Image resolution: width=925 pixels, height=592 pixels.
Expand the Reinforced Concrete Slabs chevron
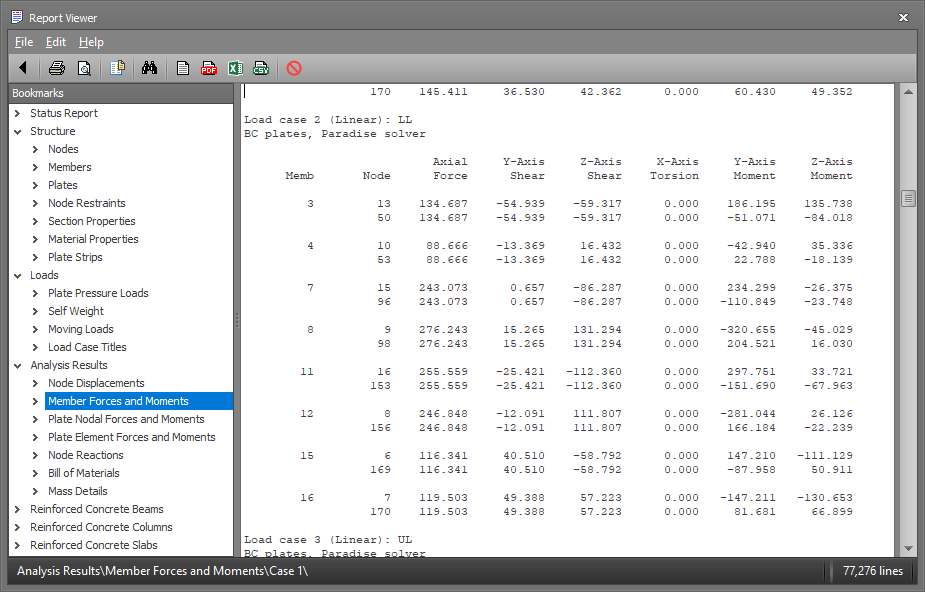(18, 545)
